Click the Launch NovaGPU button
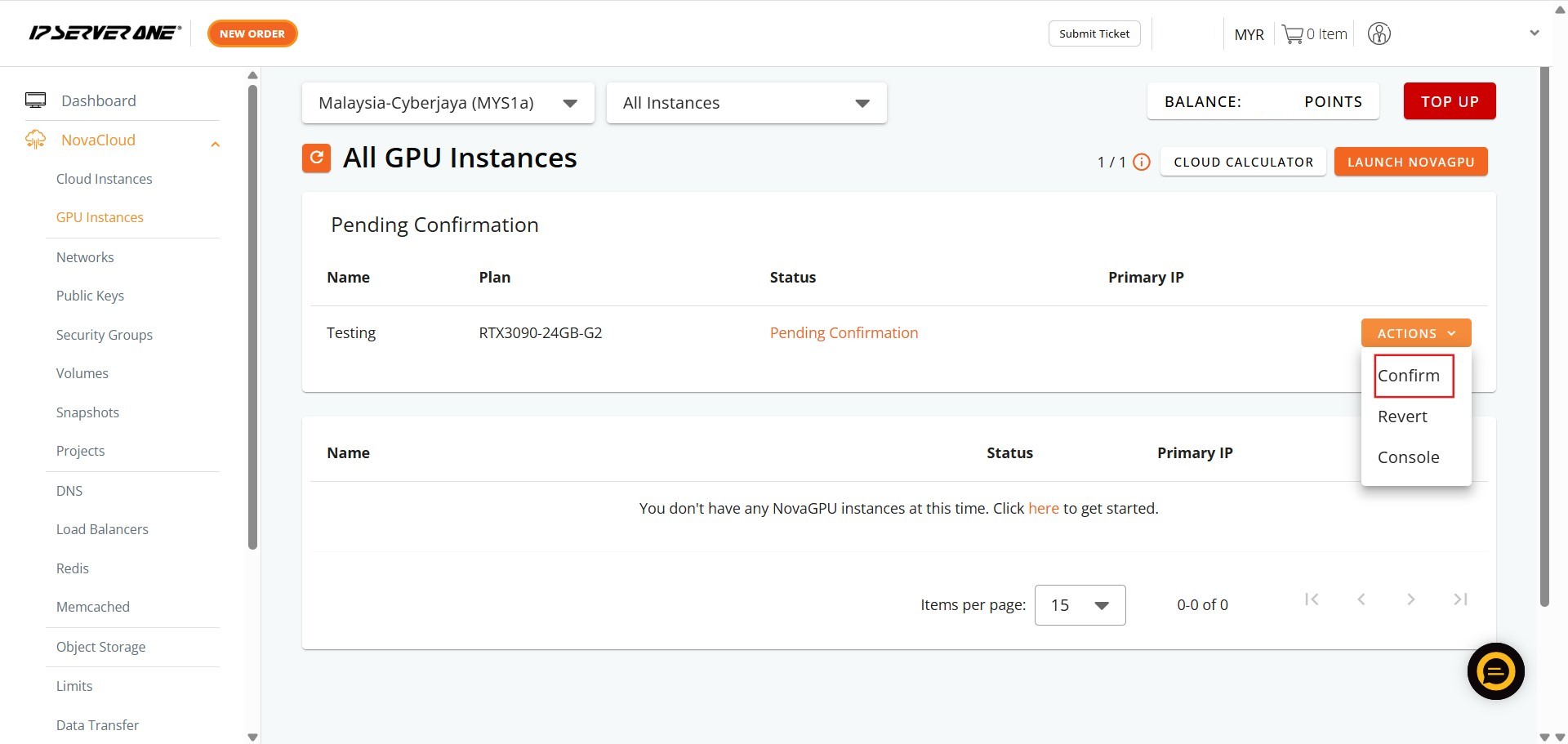 click(1410, 162)
